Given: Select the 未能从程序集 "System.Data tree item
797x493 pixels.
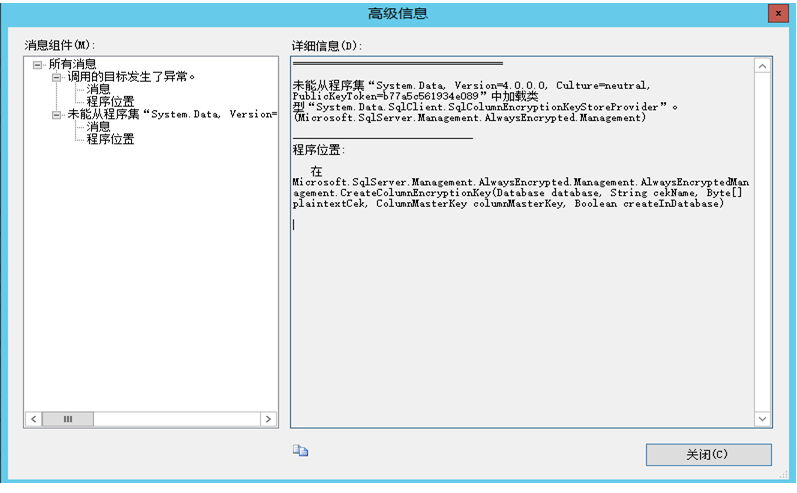Looking at the screenshot, I should (172, 114).
